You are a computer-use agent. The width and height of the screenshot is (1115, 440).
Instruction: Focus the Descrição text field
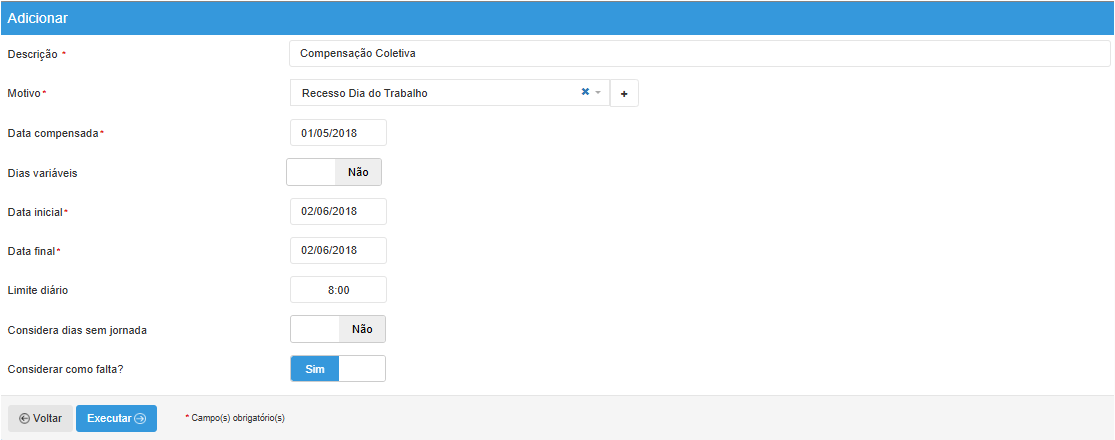click(x=699, y=53)
